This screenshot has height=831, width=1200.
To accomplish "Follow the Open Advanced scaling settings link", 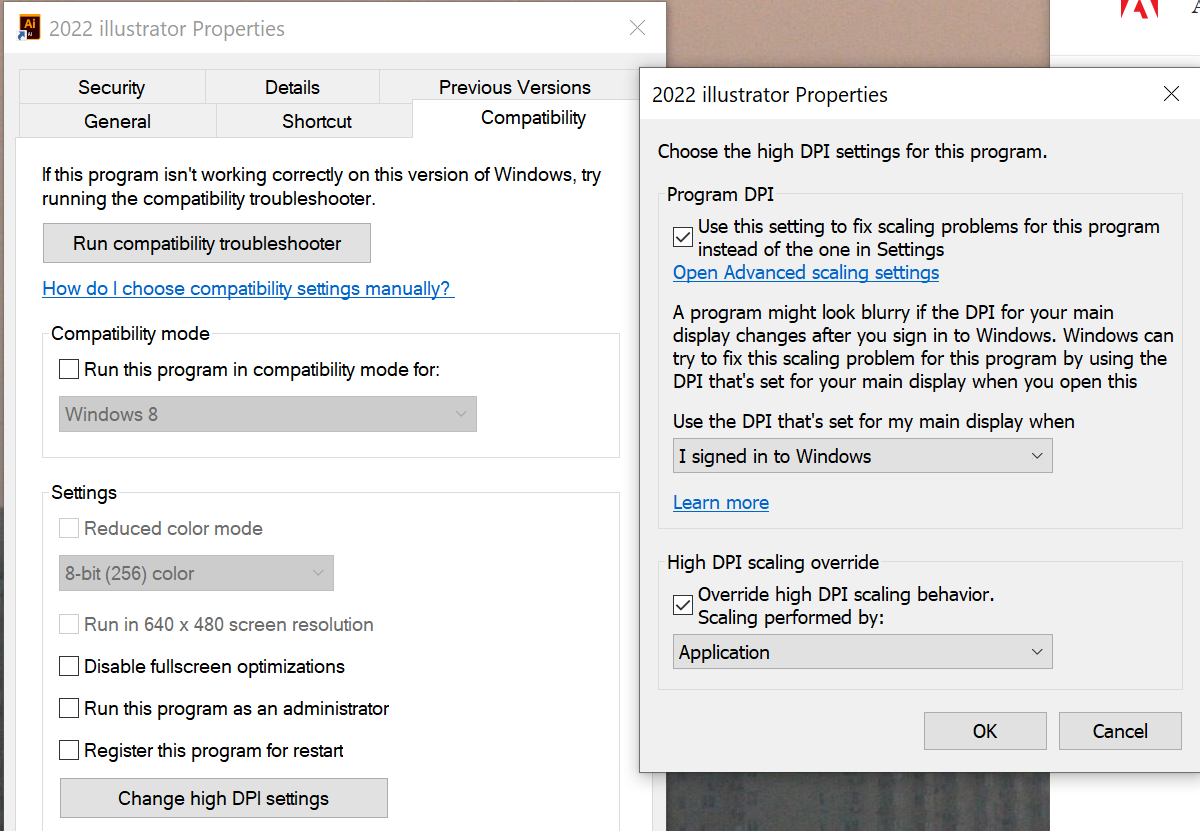I will pos(806,272).
